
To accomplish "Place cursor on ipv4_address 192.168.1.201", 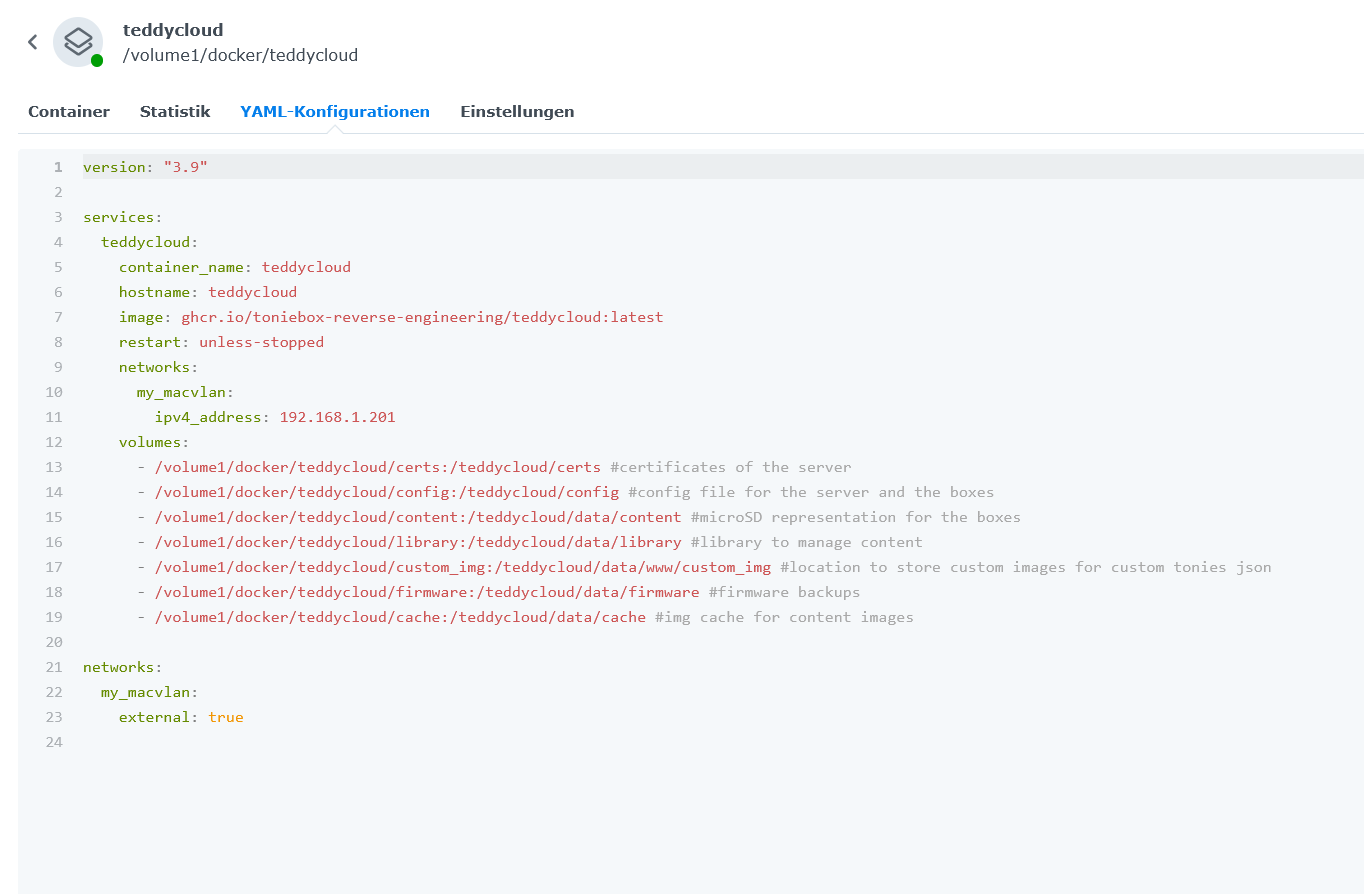I will (337, 417).
